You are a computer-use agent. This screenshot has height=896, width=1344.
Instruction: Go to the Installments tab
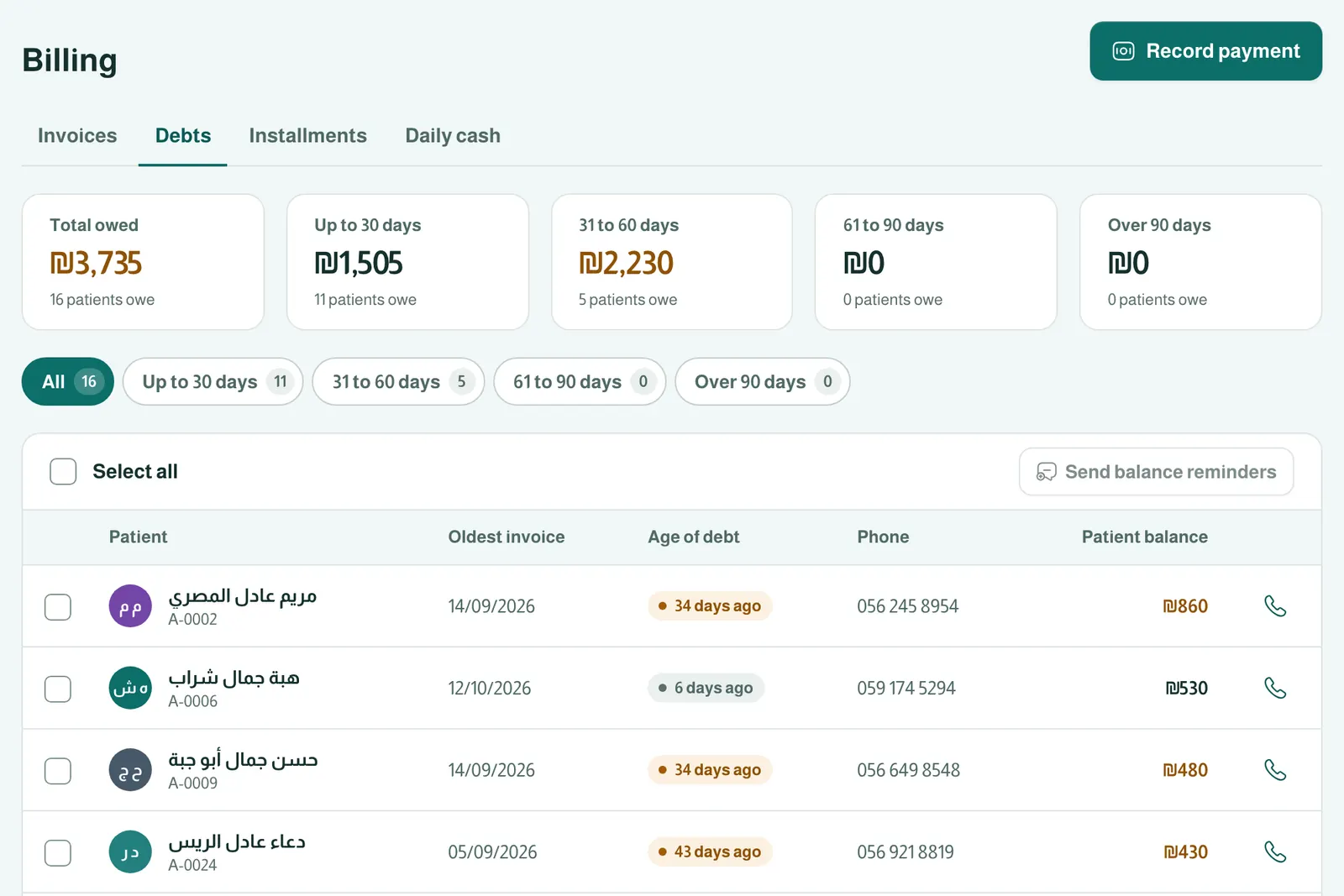[x=308, y=135]
